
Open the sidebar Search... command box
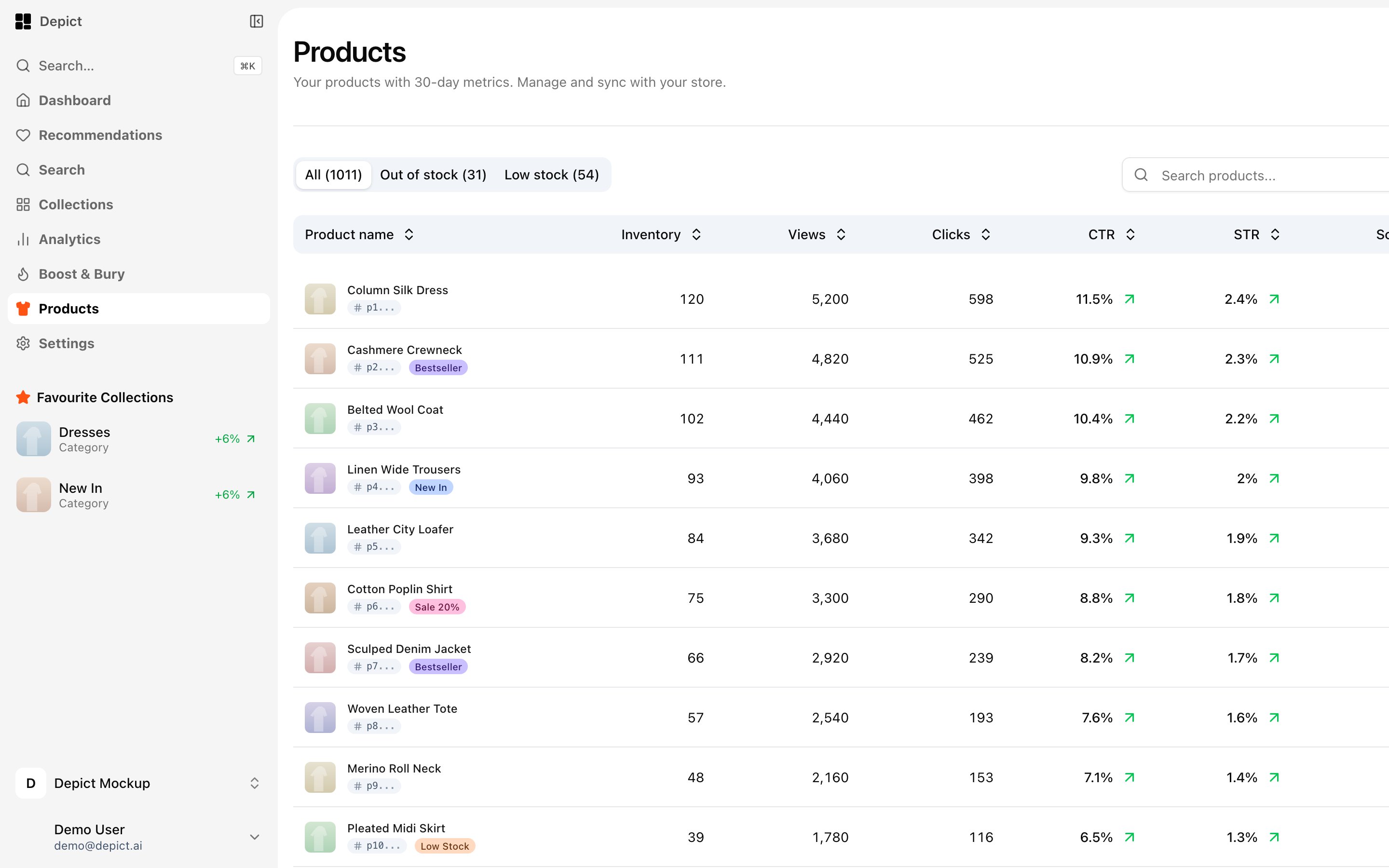pos(139,66)
